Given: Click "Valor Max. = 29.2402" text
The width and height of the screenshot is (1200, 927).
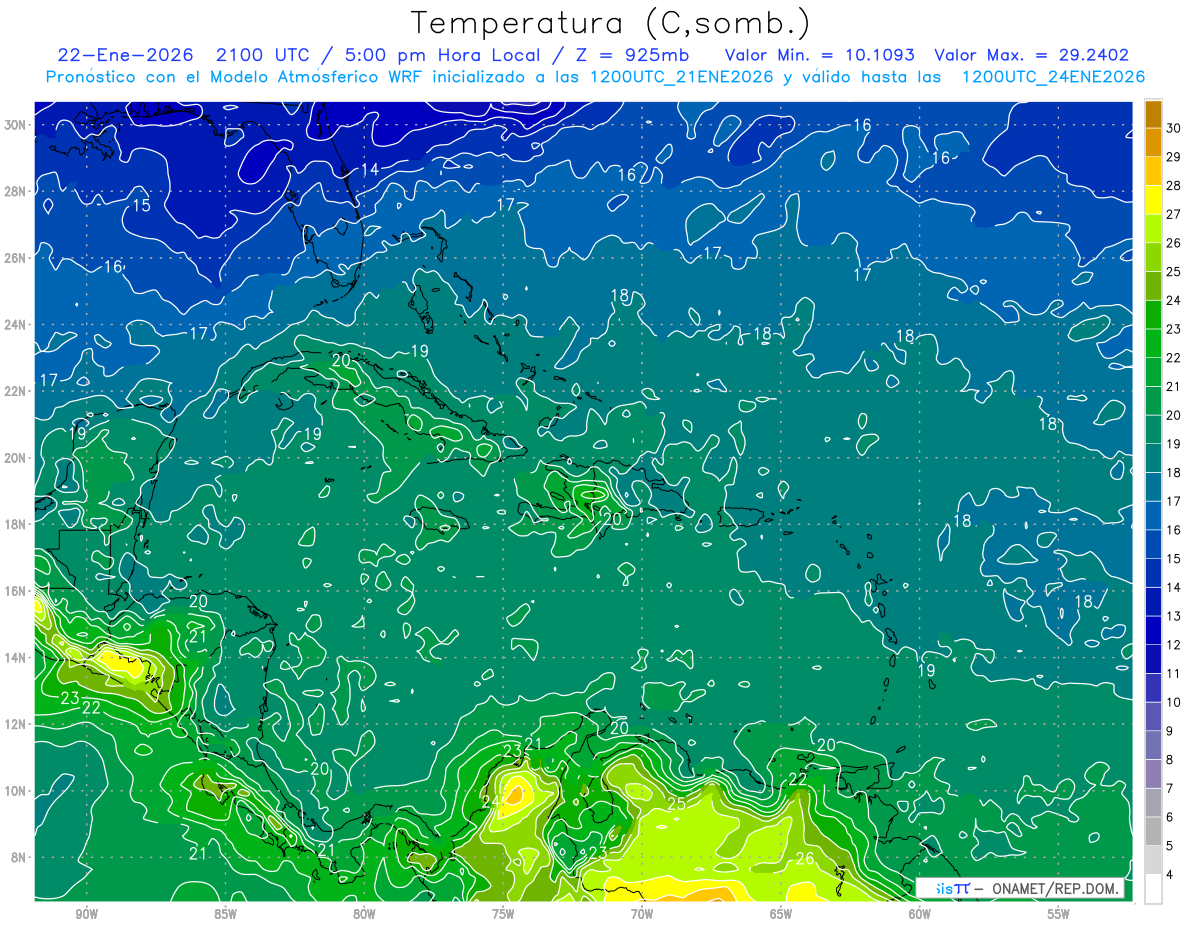Looking at the screenshot, I should point(1032,55).
